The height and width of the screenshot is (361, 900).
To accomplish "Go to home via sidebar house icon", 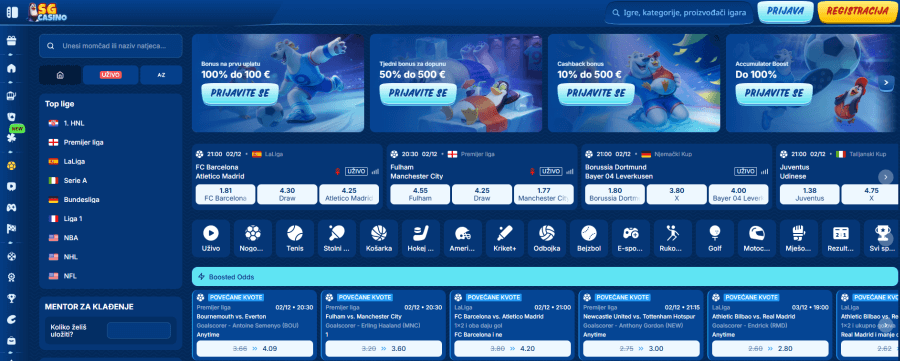I will click(11, 68).
